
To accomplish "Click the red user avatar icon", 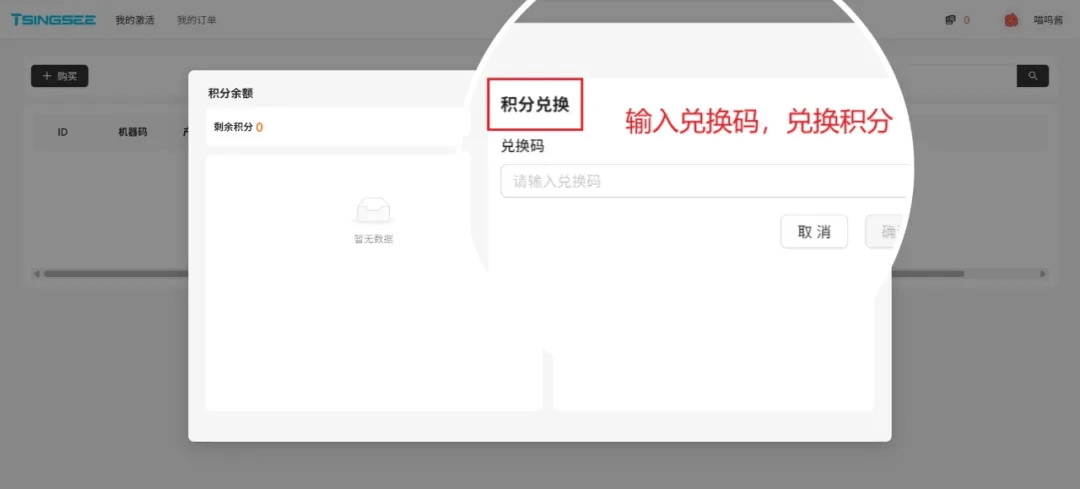I will click(1011, 20).
